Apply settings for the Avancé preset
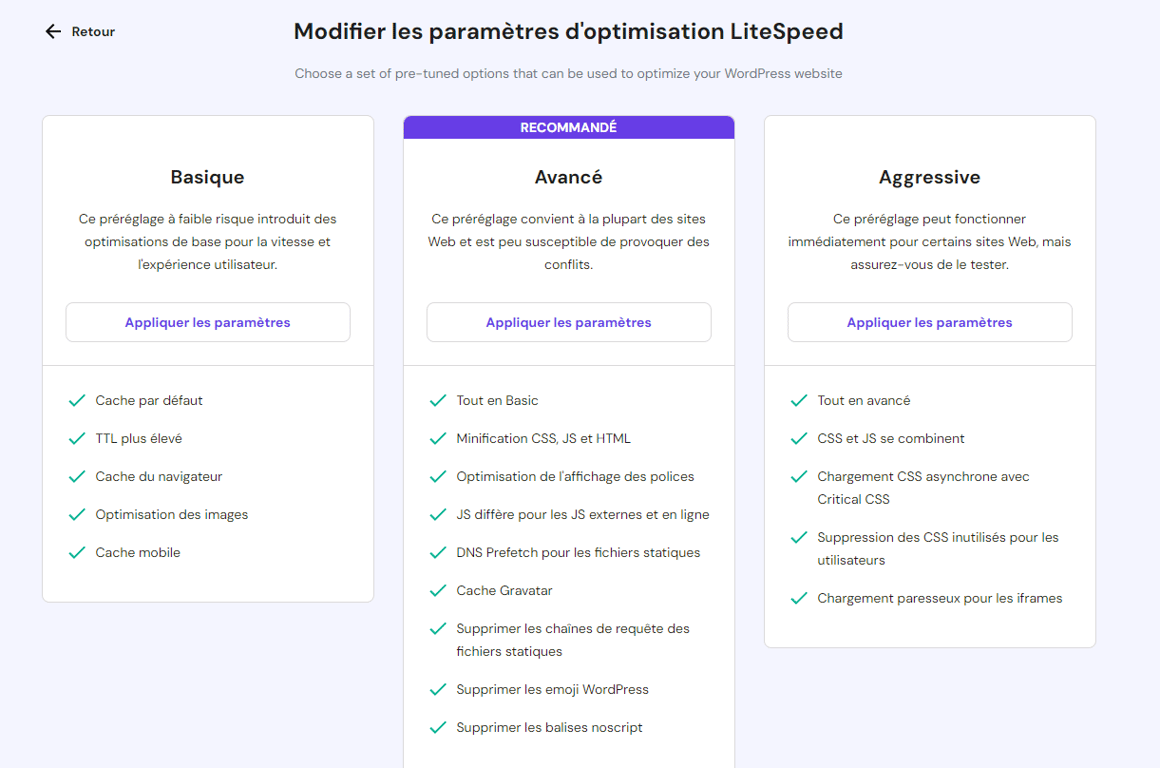 coord(568,321)
